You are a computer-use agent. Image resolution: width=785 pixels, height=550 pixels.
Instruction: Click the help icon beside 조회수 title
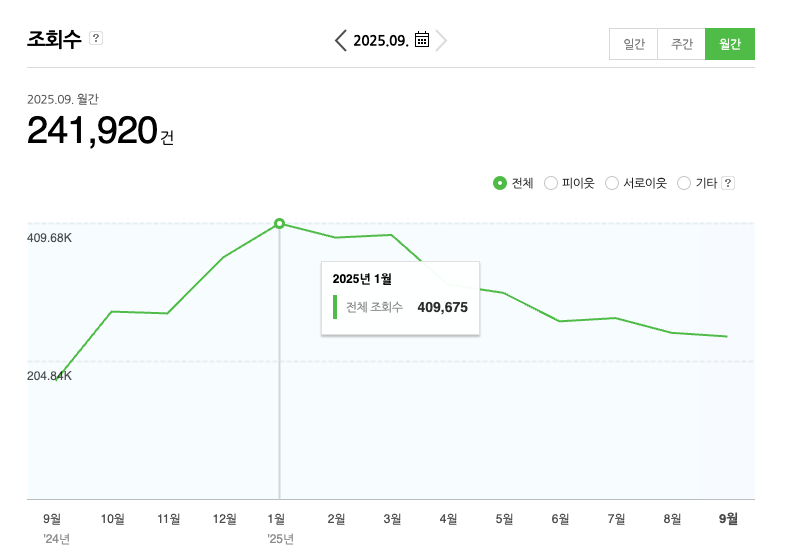click(96, 38)
